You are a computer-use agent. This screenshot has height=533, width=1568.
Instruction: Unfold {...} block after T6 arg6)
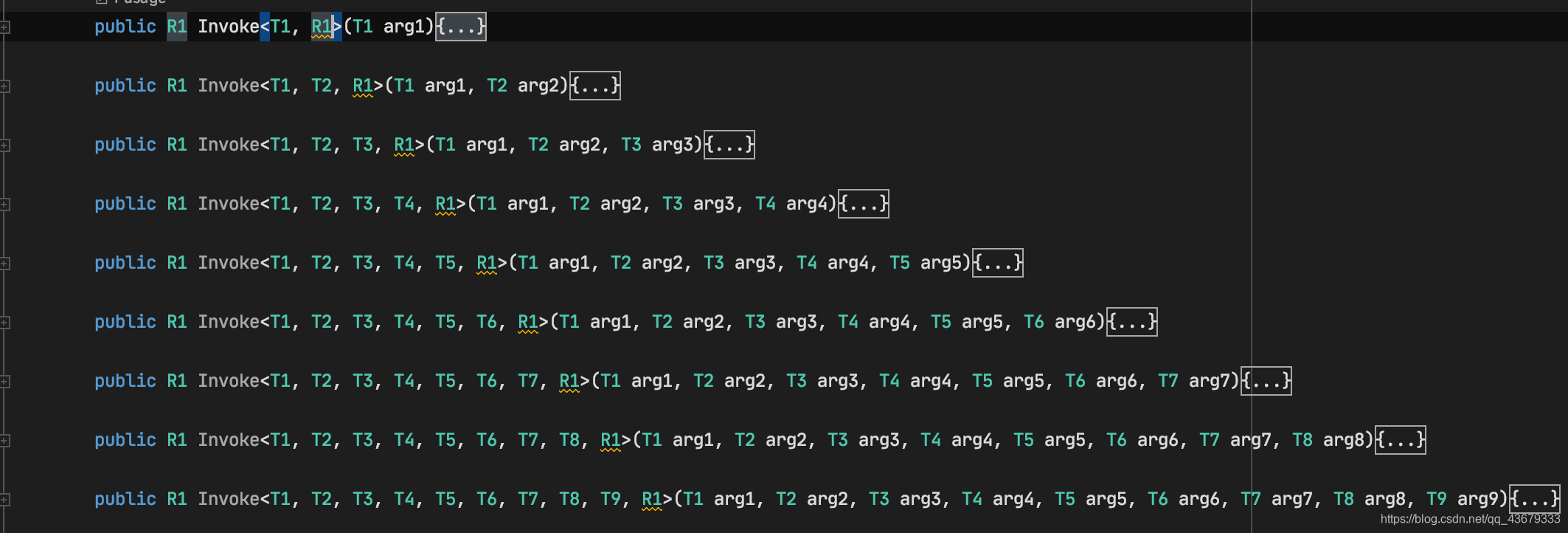tap(1132, 322)
